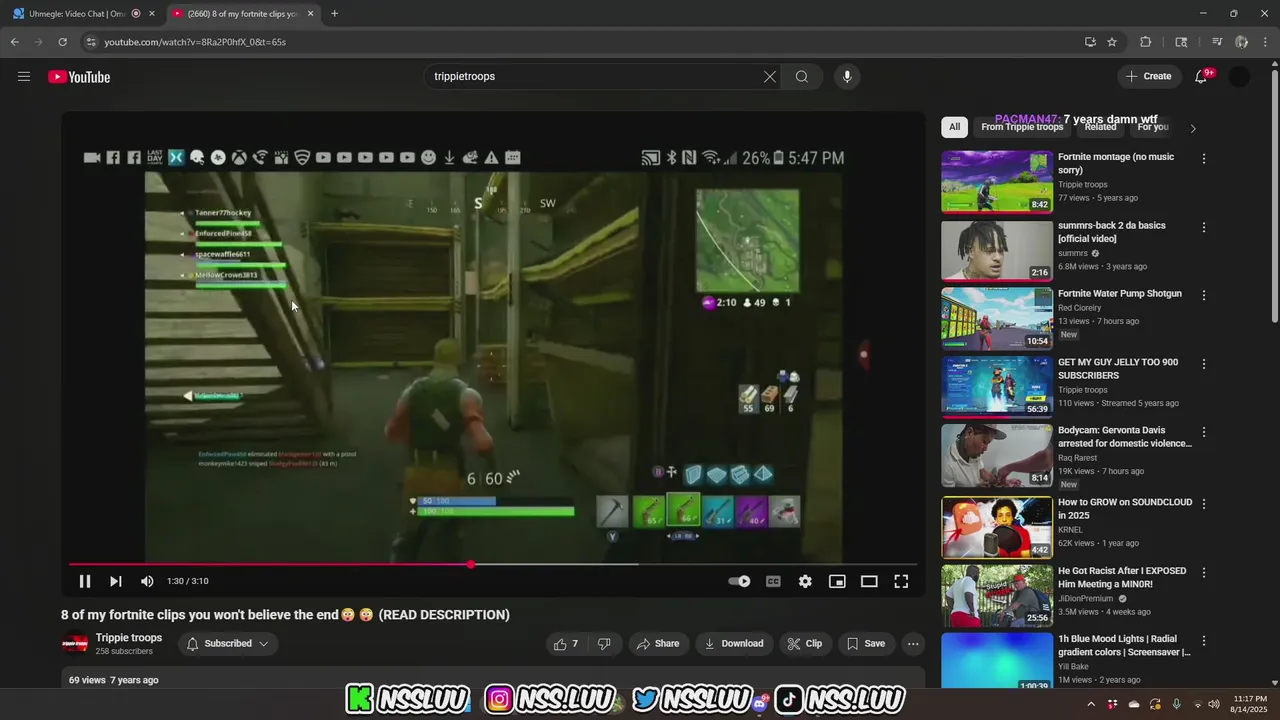Open YouTube notifications bell

click(1202, 77)
